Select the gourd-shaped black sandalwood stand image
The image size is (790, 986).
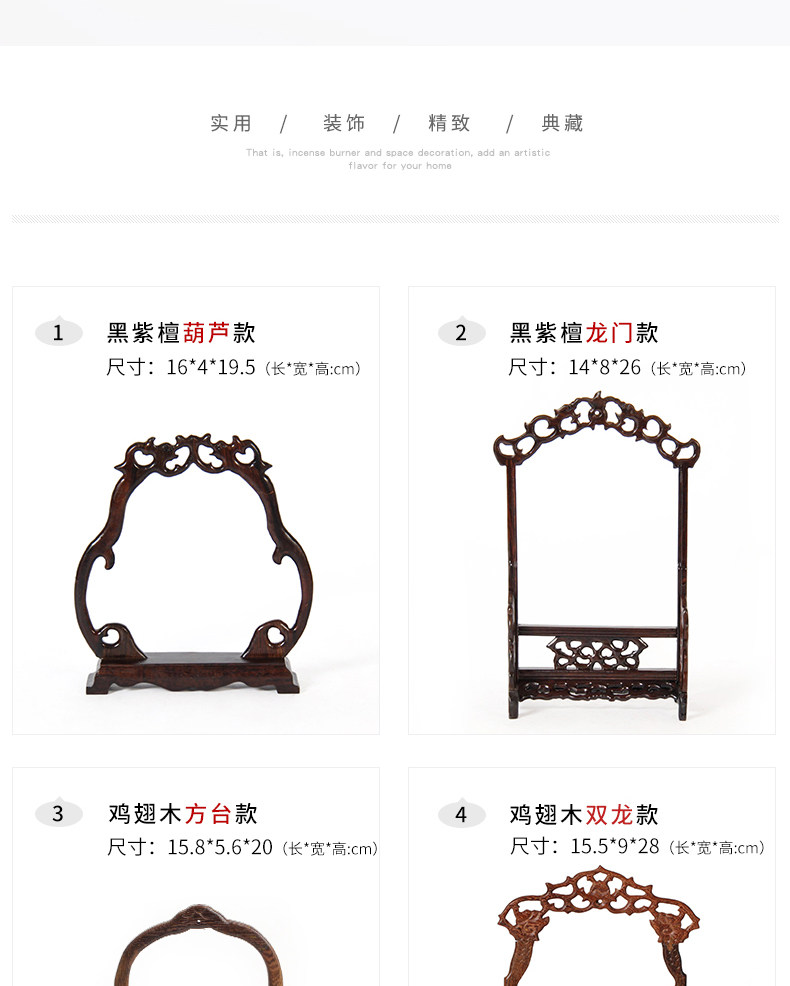click(194, 564)
